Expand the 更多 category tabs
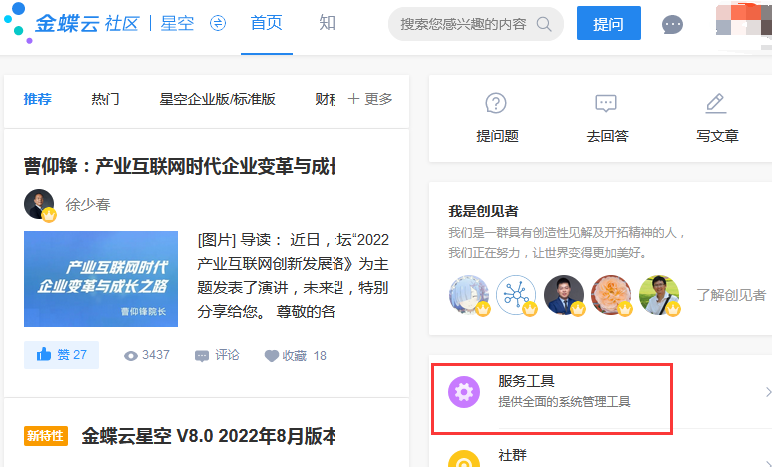The width and height of the screenshot is (772, 467). pos(369,99)
